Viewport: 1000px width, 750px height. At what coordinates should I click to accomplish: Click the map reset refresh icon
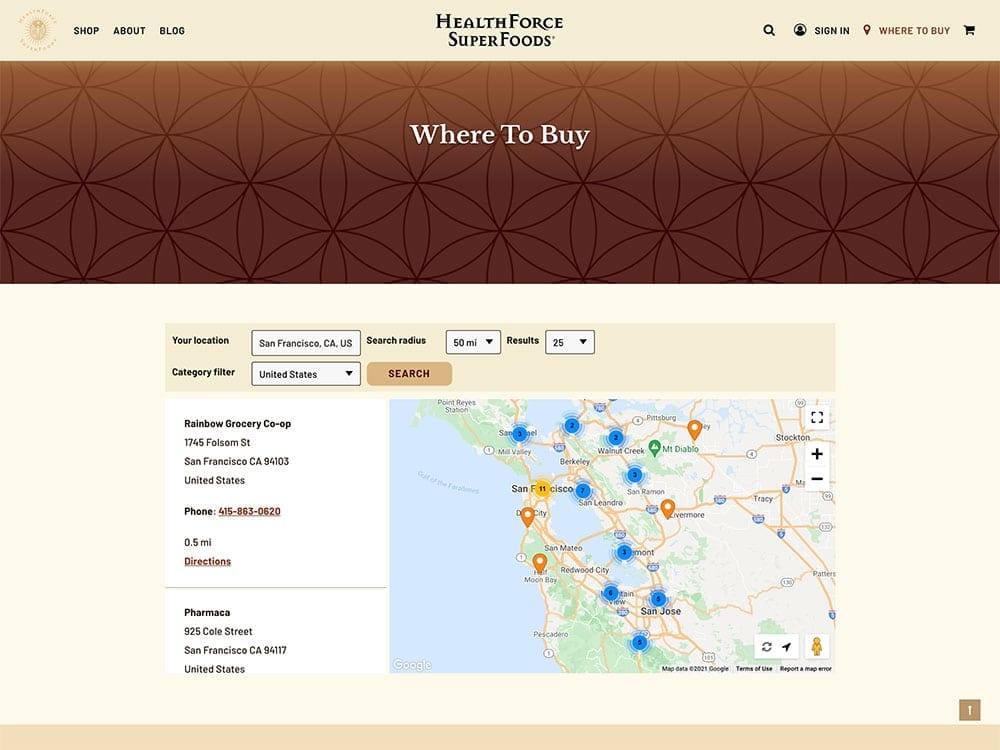[x=767, y=647]
